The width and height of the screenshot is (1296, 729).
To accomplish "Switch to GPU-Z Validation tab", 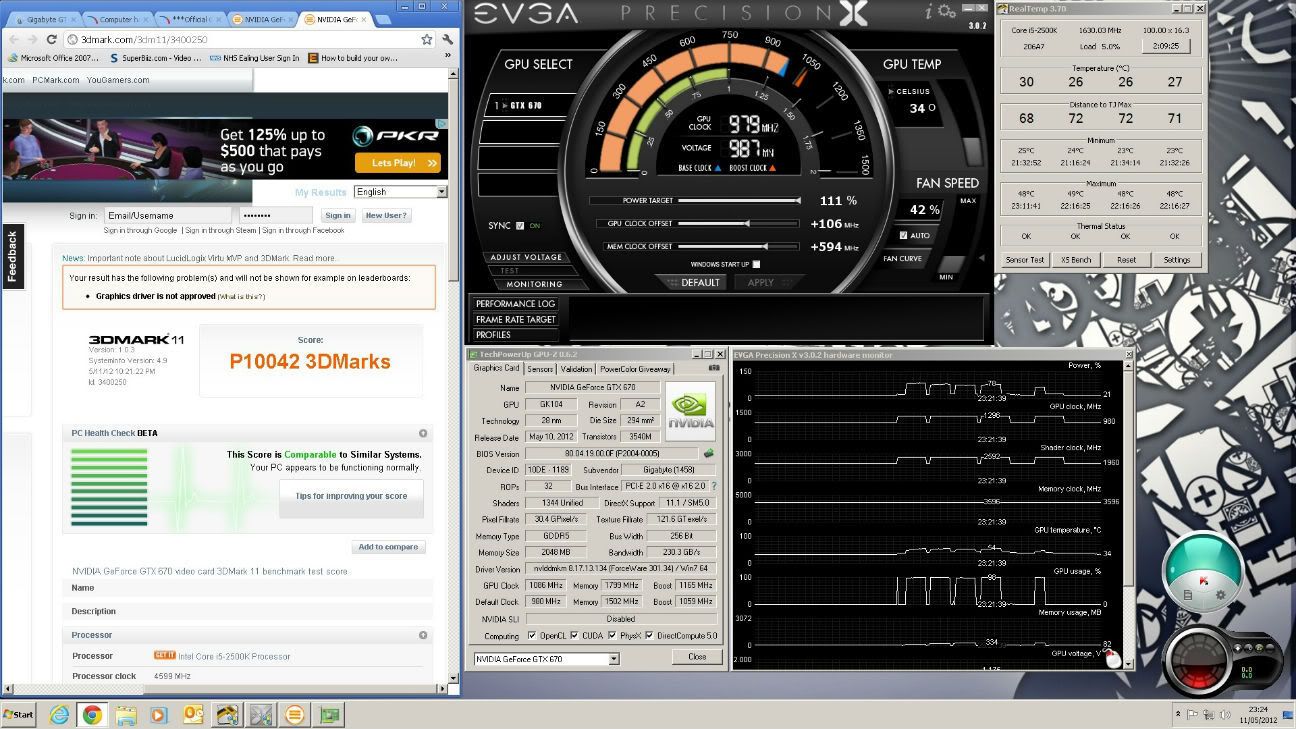I will point(576,369).
